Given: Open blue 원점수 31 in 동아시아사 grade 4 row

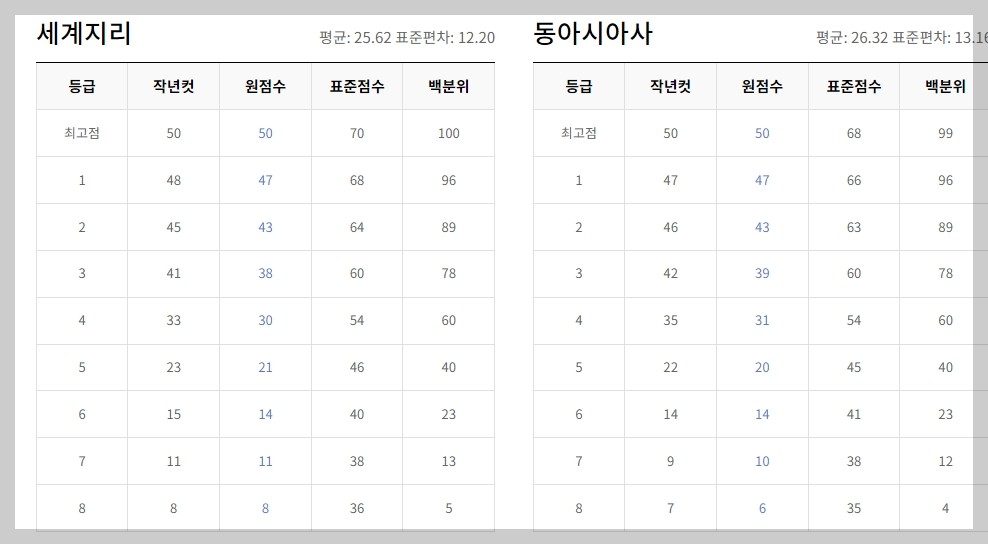Looking at the screenshot, I should click(762, 321).
